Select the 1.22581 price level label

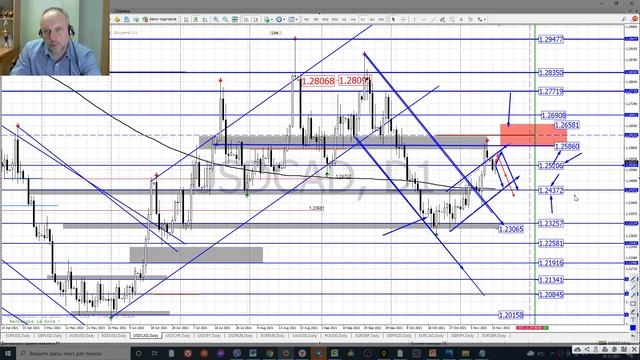tap(551, 243)
